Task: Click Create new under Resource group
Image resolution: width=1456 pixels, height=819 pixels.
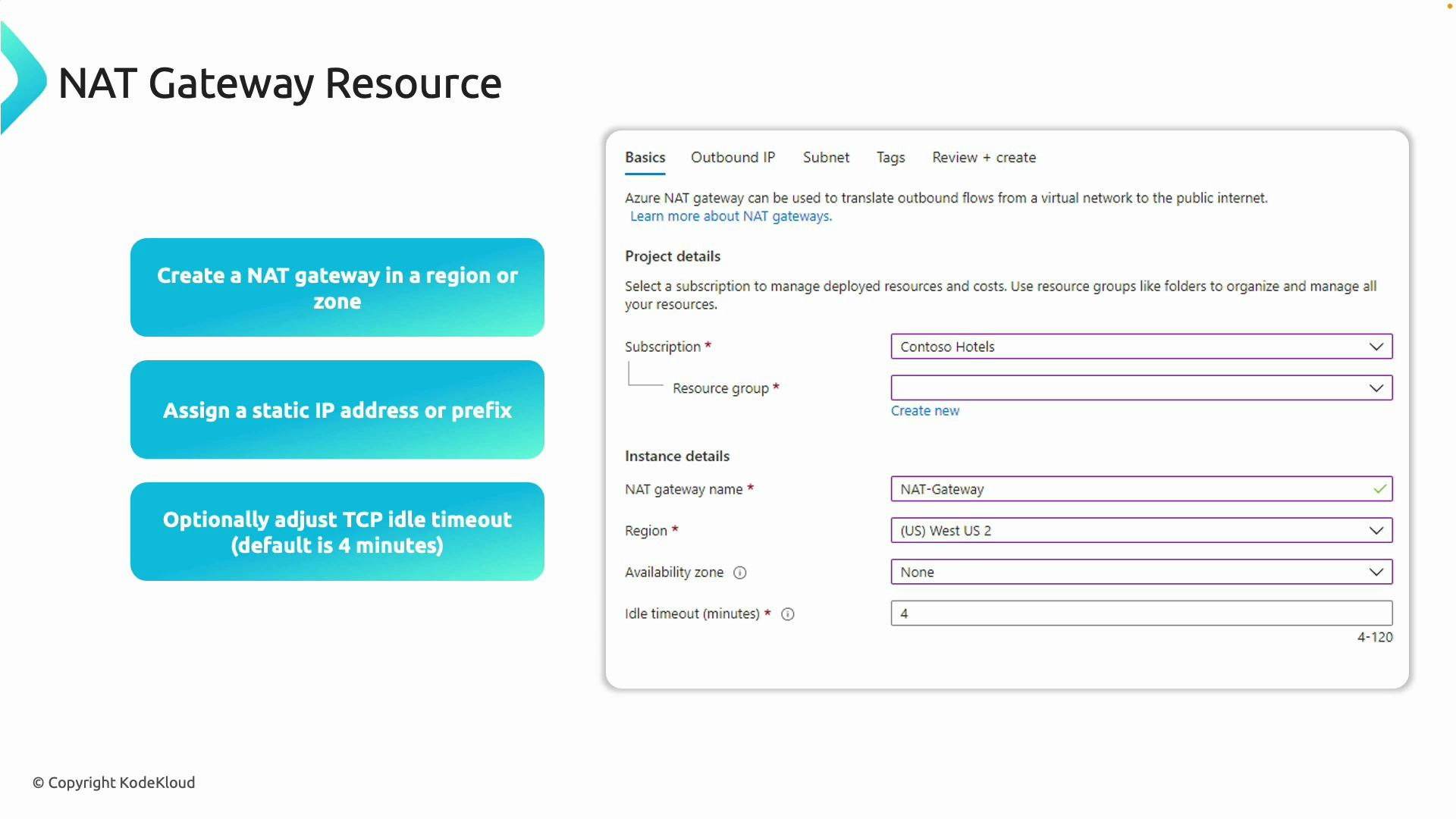Action: point(925,410)
